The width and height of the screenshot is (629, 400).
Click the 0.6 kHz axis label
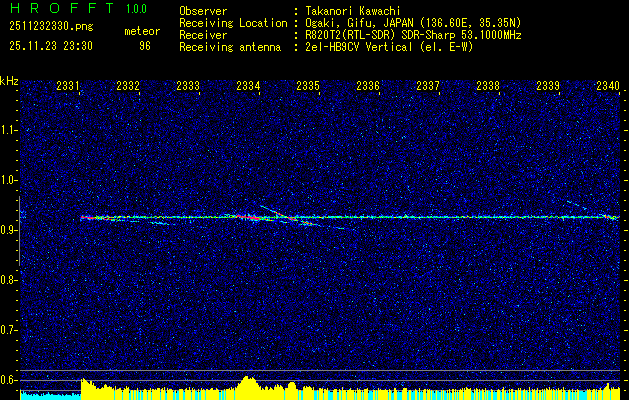click(x=8, y=380)
